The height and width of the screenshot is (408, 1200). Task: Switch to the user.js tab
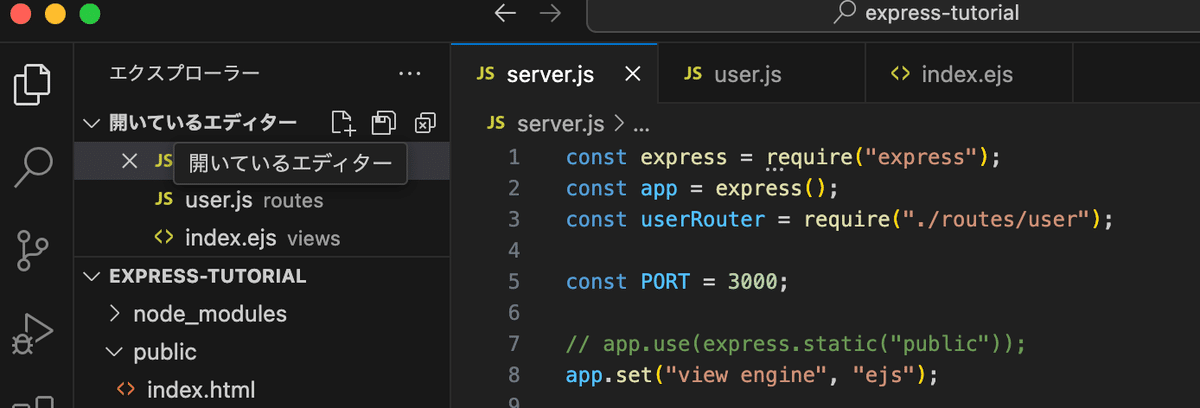click(762, 73)
